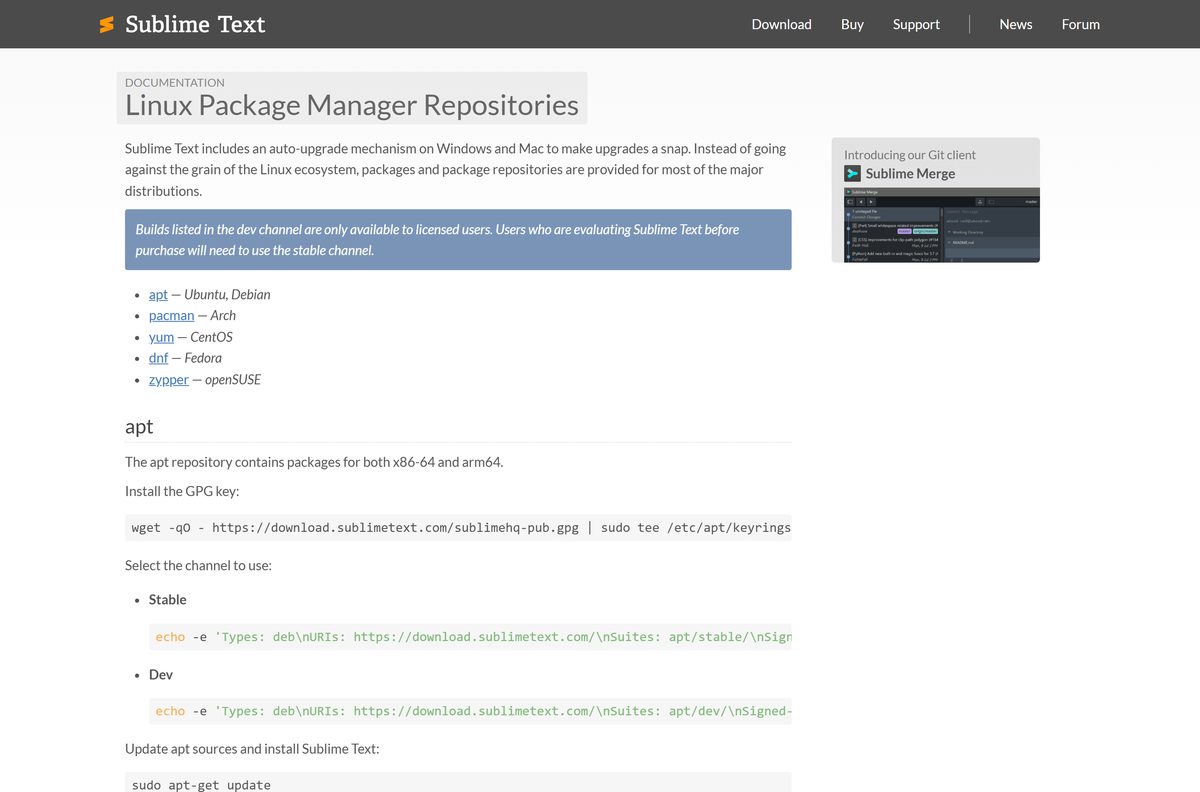This screenshot has height=792, width=1200.
Task: Click 'Select the channel to use:' text
Action: click(198, 565)
